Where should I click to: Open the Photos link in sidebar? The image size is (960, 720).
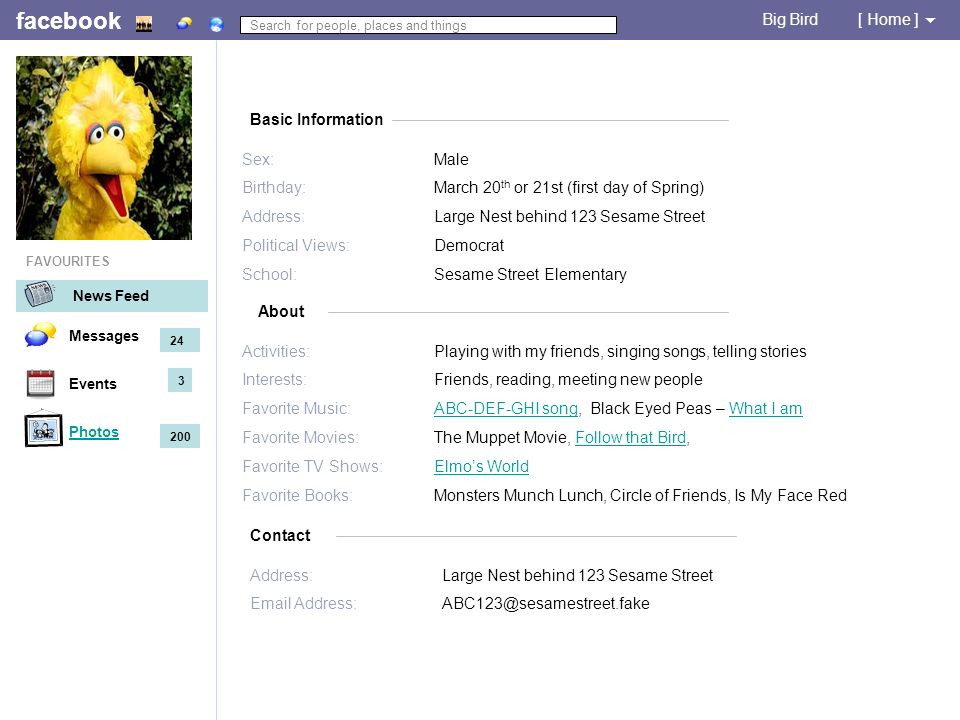click(94, 432)
